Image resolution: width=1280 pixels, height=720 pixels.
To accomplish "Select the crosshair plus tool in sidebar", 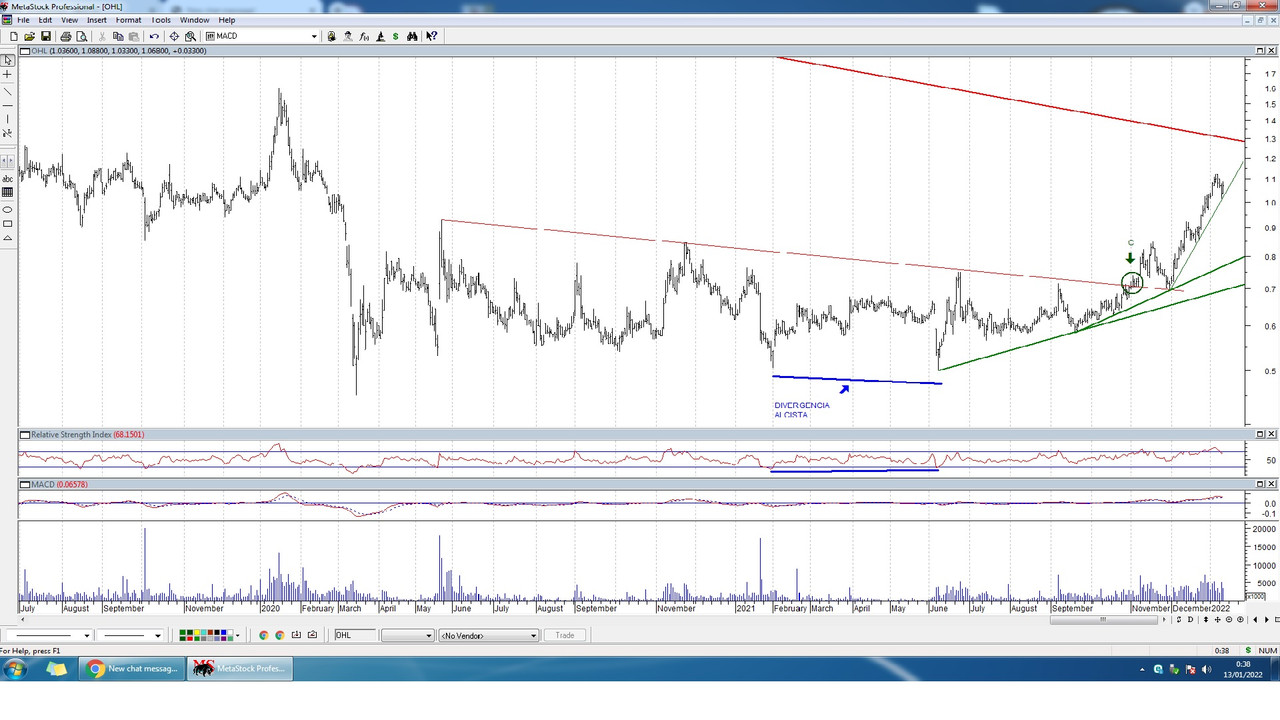I will (8, 75).
